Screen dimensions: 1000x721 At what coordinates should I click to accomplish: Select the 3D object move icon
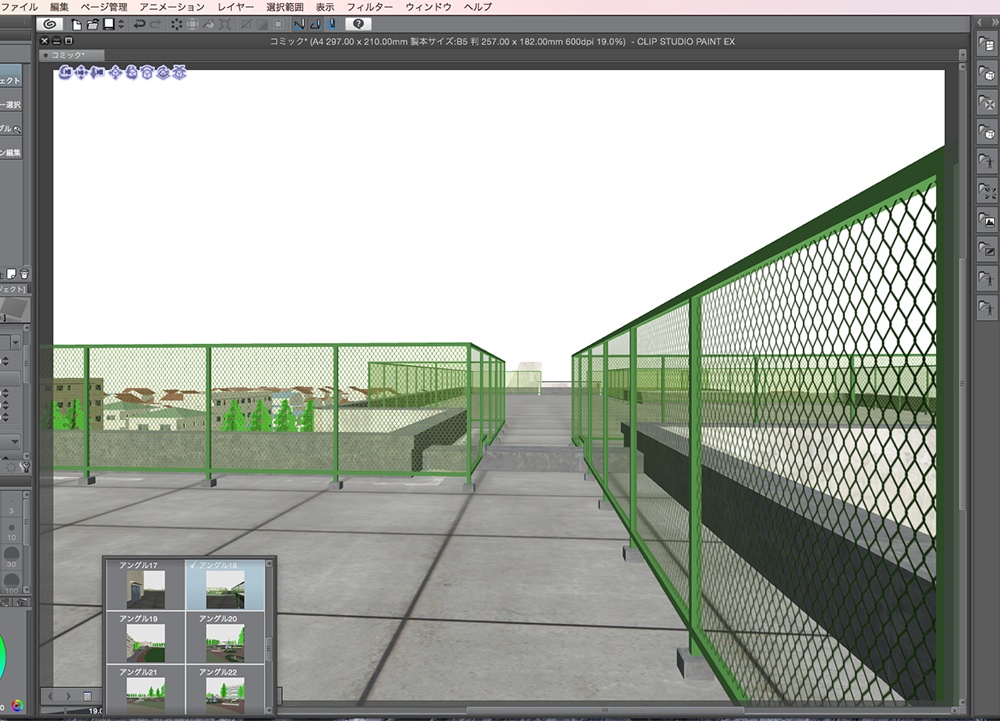tap(114, 72)
